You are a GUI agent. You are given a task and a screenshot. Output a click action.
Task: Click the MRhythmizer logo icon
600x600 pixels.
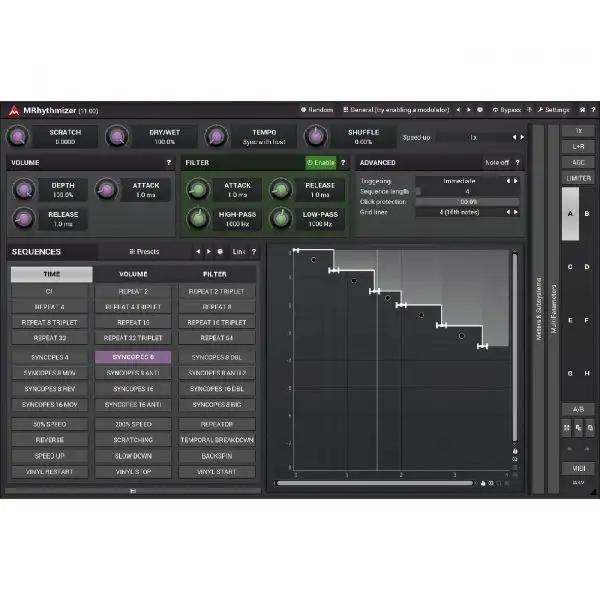coord(13,110)
